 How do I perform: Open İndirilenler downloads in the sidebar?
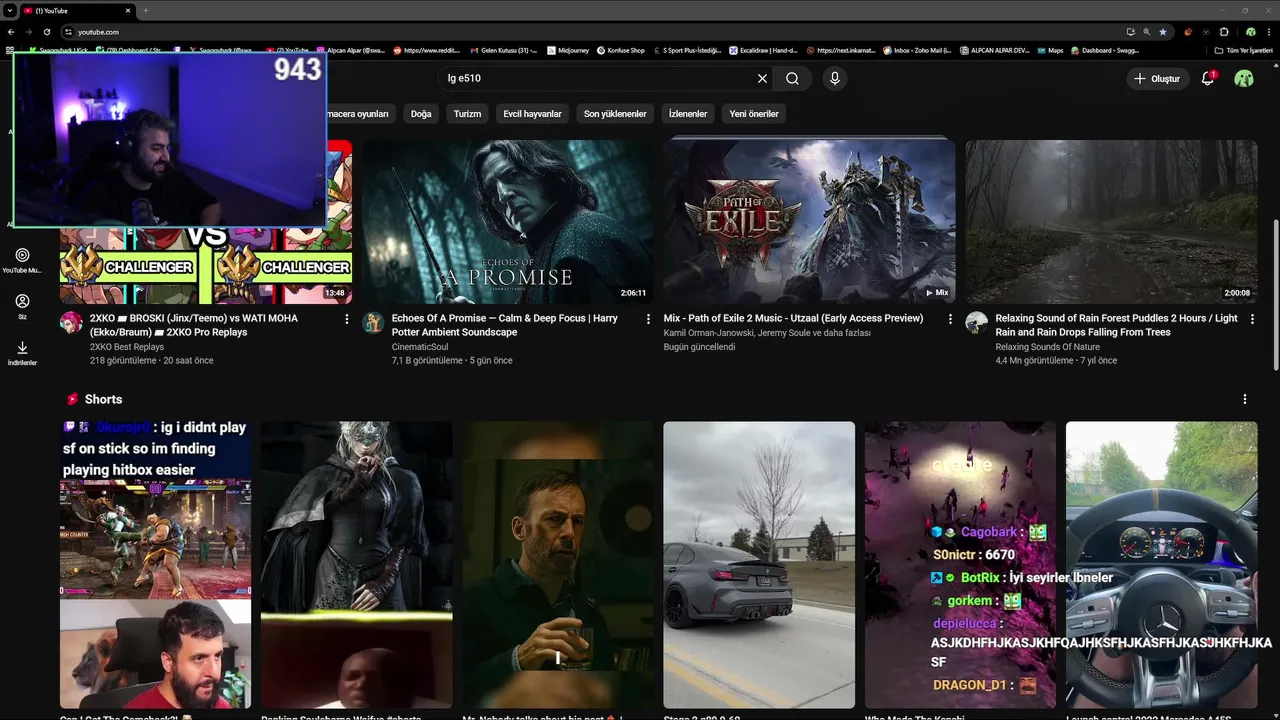22,353
